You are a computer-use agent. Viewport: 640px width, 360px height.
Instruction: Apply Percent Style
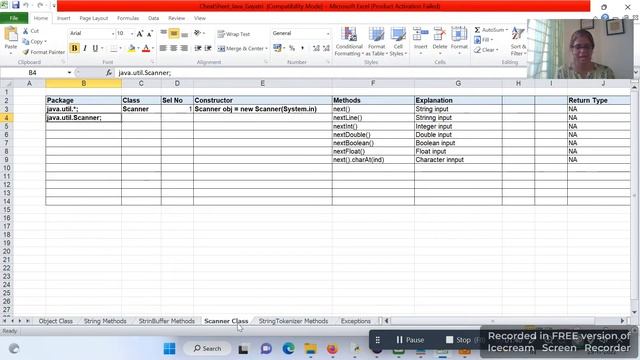click(292, 49)
